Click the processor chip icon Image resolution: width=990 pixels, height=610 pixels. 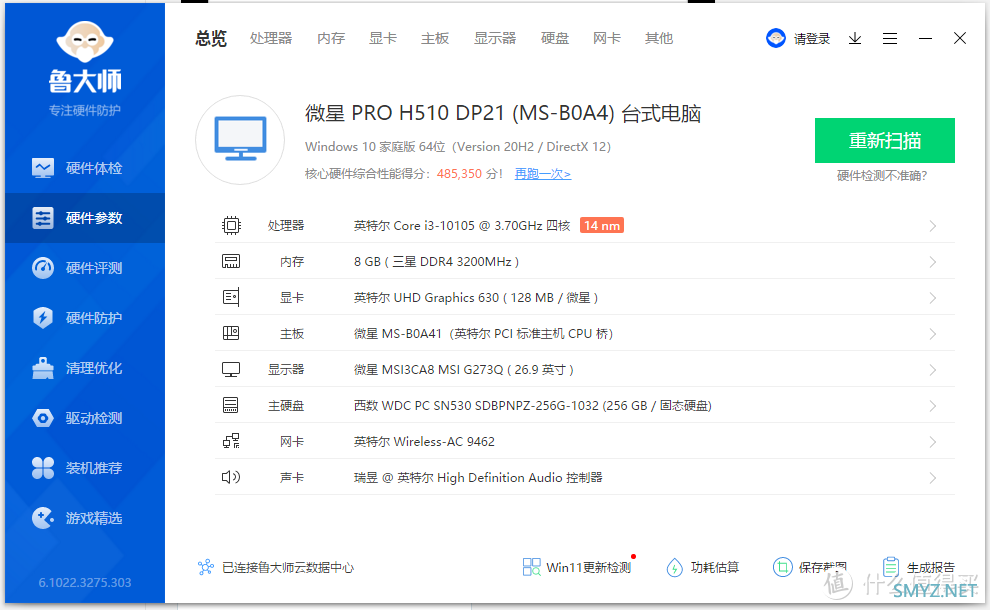[x=231, y=225]
